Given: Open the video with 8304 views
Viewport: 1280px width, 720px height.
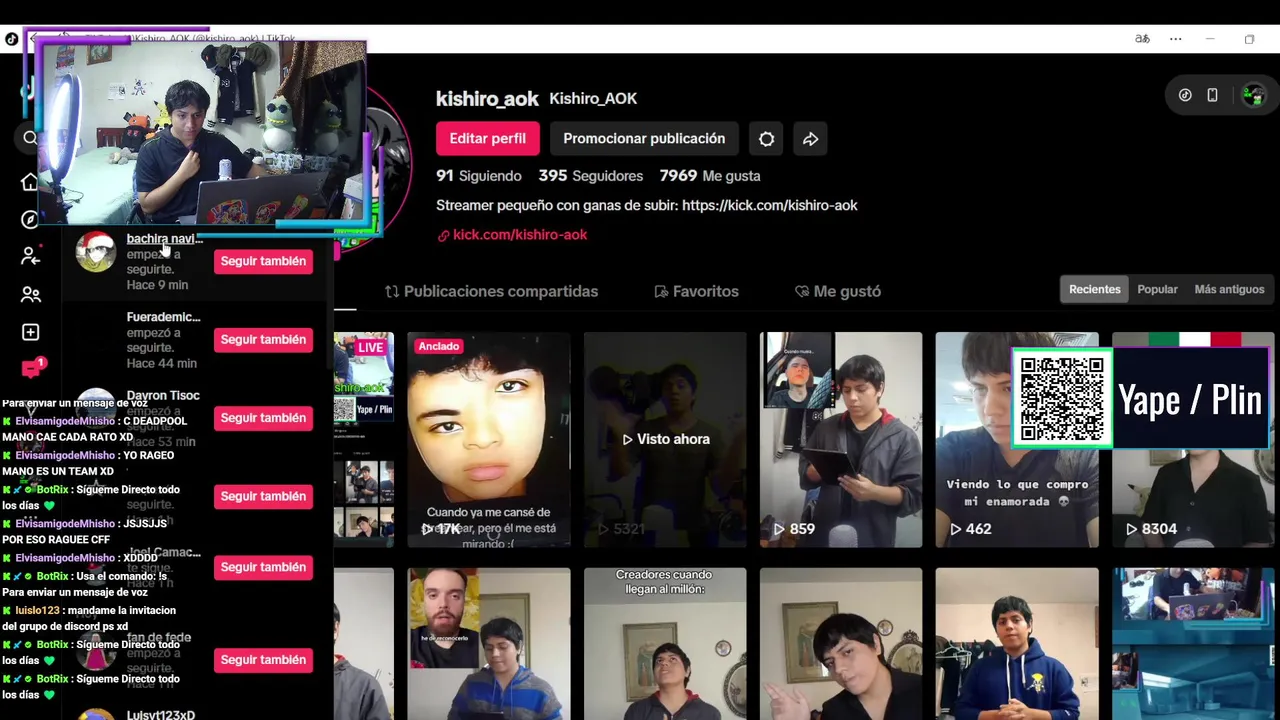Looking at the screenshot, I should coord(1193,440).
